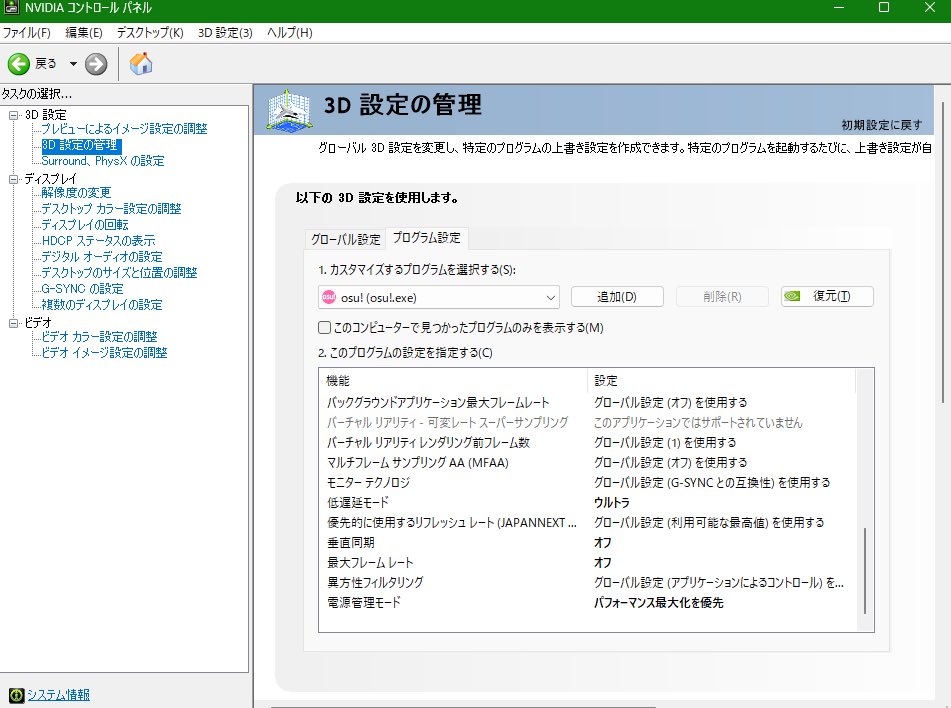This screenshot has width=951, height=708.
Task: Select the プログラム設定 tab
Action: click(x=427, y=238)
